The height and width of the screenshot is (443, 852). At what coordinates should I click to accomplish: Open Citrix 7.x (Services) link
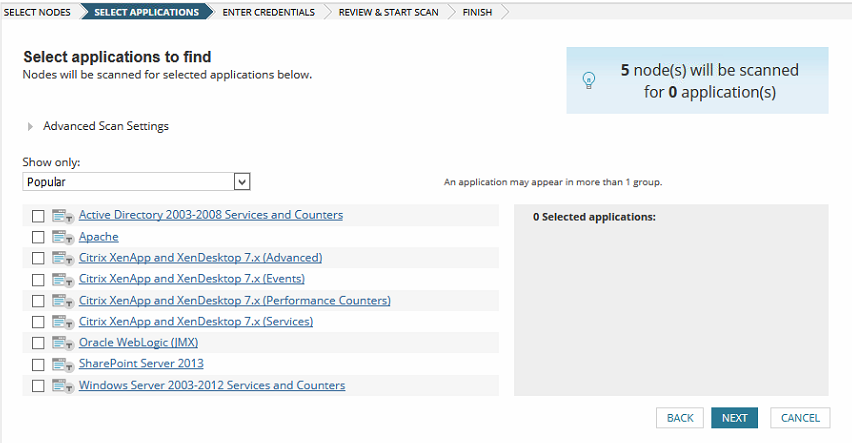tap(196, 322)
